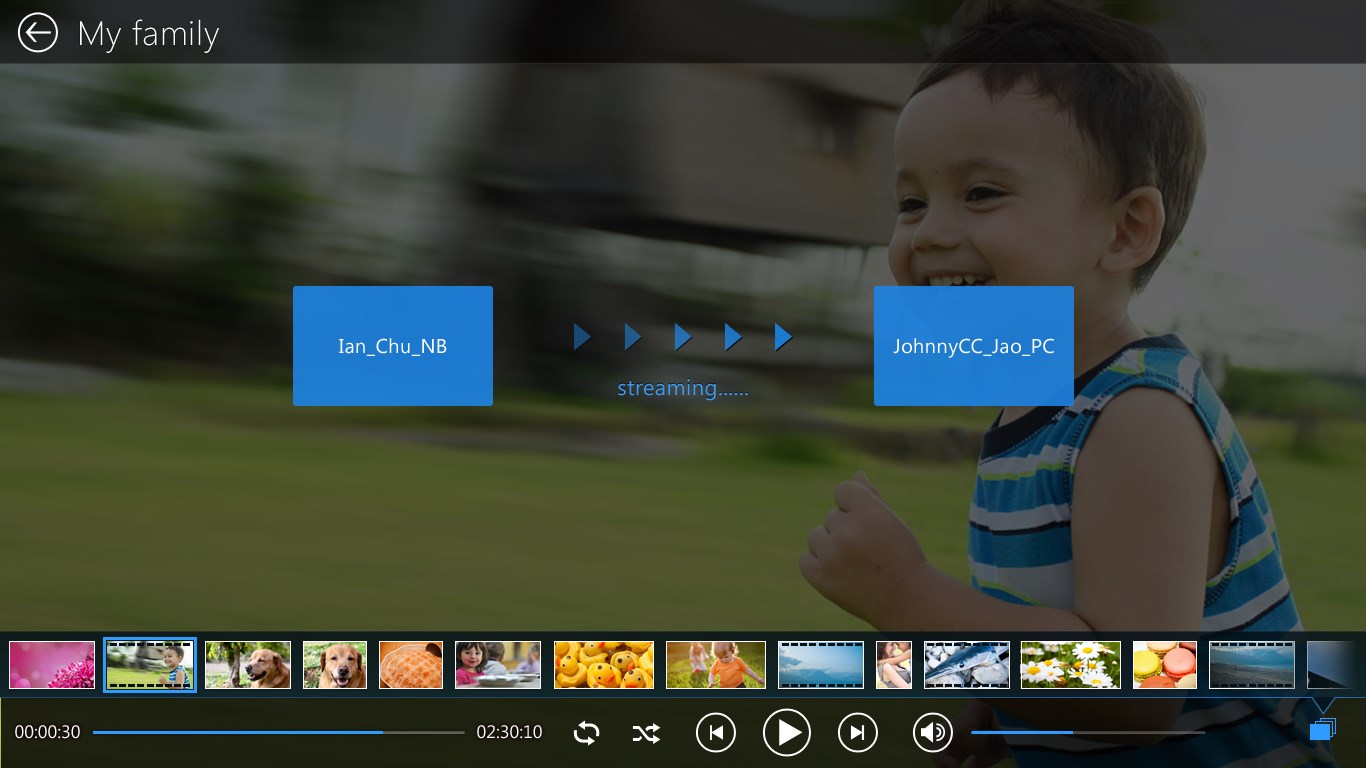Click the playback progress bar
The height and width of the screenshot is (768, 1366).
279,733
